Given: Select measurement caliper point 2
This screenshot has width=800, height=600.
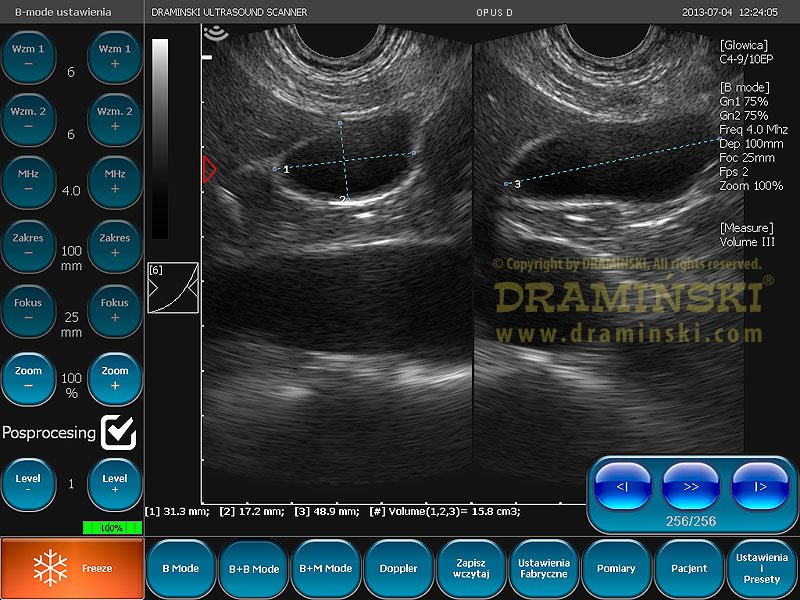Looking at the screenshot, I should (348, 200).
